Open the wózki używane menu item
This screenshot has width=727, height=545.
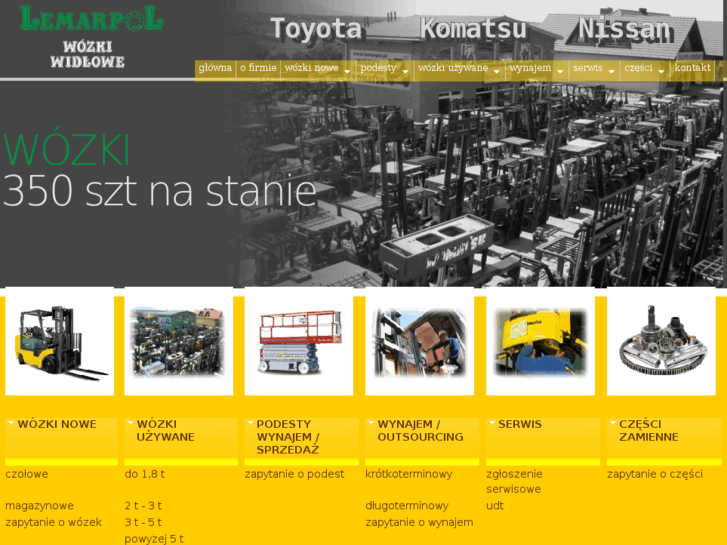(453, 68)
